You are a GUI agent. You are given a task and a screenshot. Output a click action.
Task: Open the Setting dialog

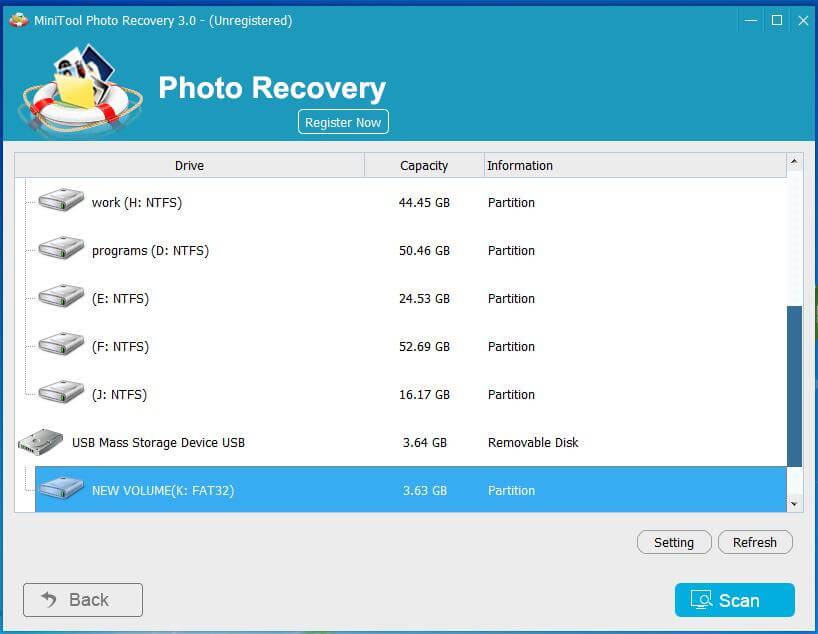[674, 542]
